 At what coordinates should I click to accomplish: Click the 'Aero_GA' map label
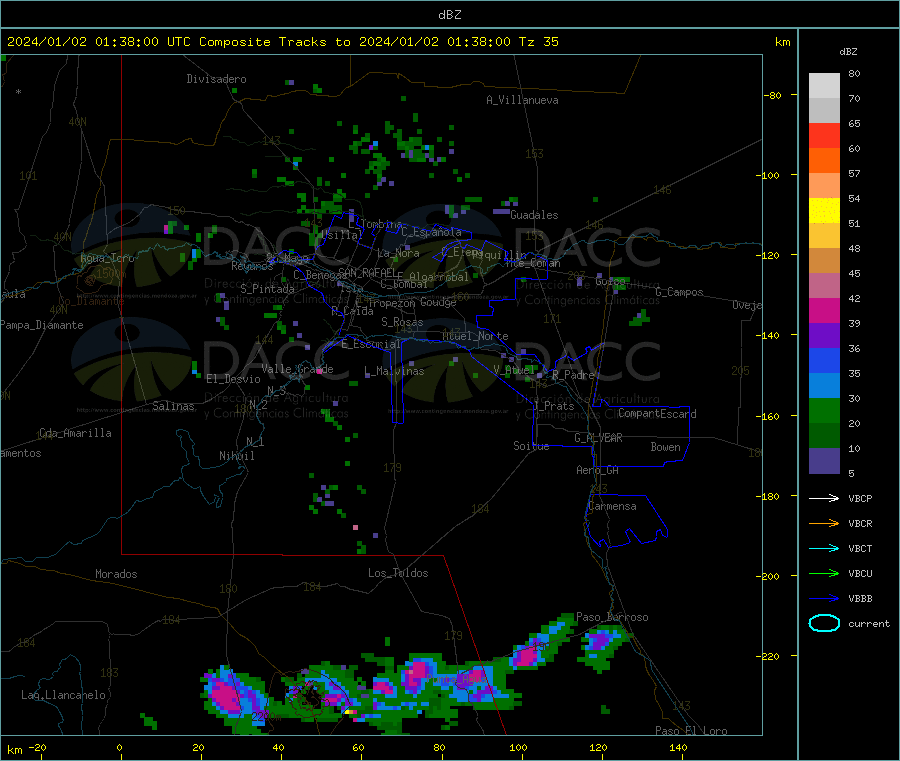click(x=598, y=470)
